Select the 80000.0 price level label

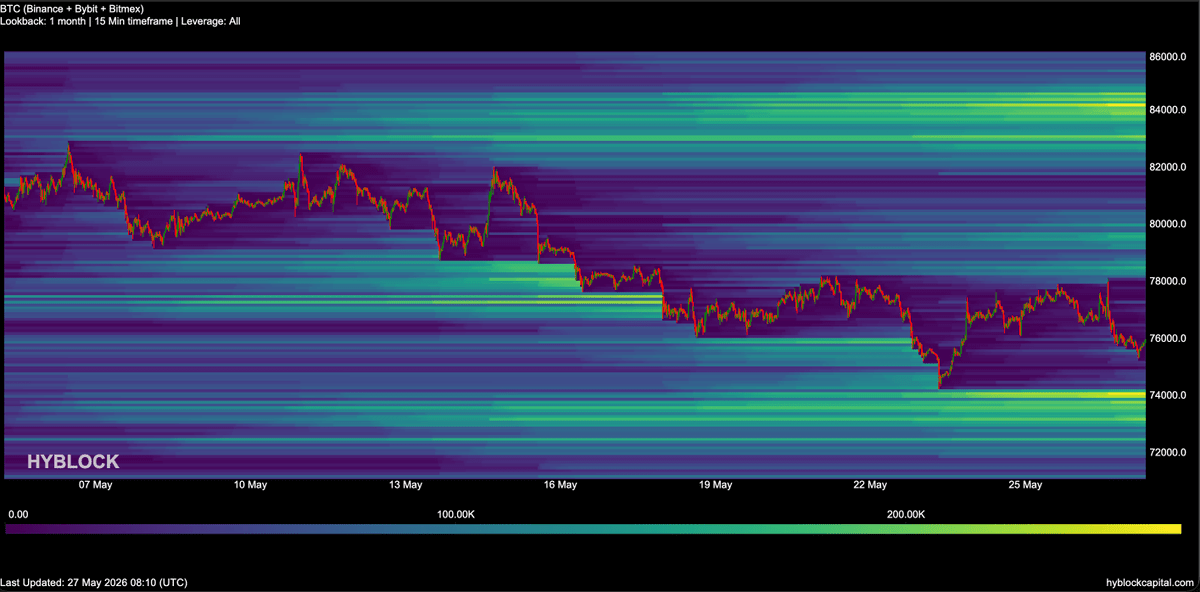point(1169,224)
